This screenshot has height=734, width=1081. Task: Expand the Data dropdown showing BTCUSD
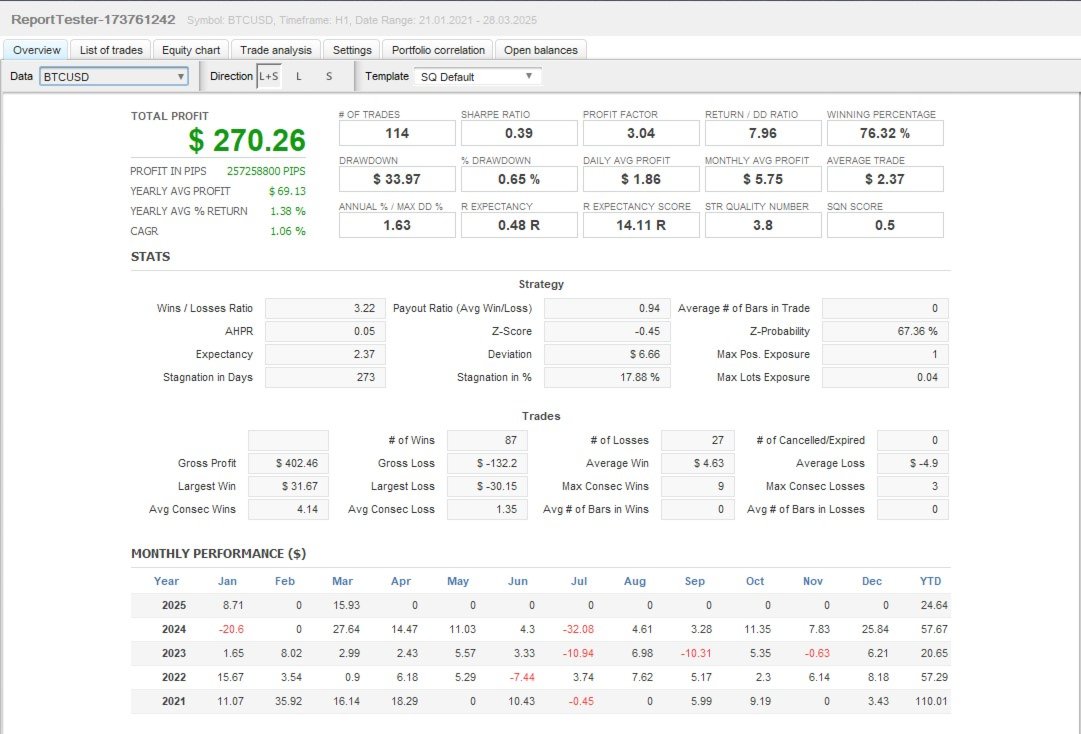114,77
